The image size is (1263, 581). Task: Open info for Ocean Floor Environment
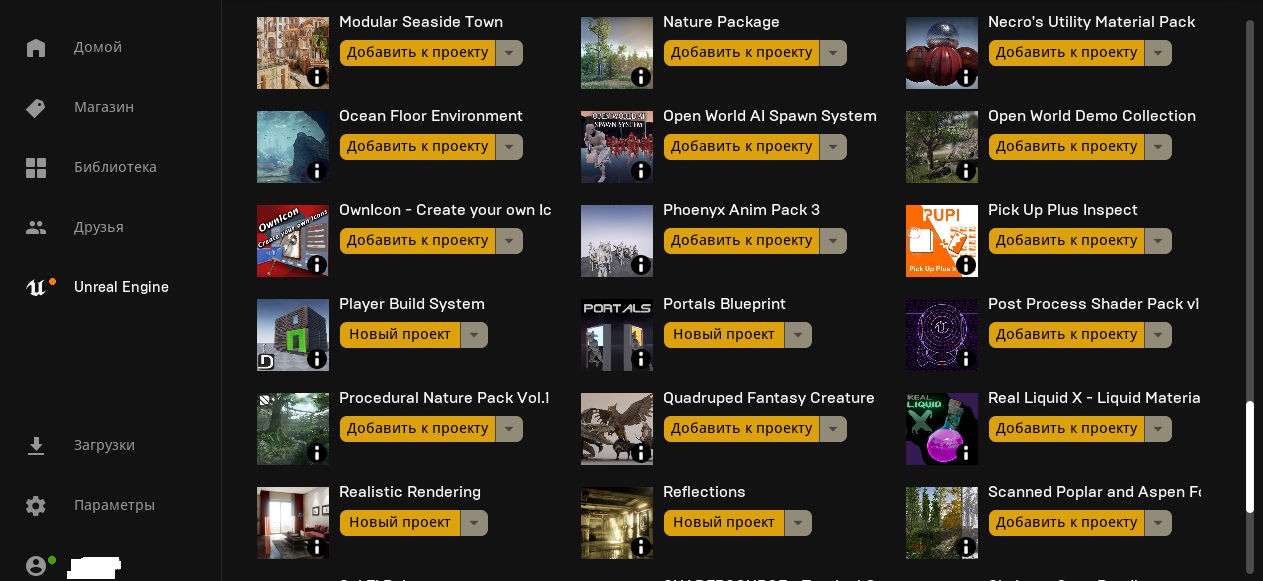(x=317, y=171)
